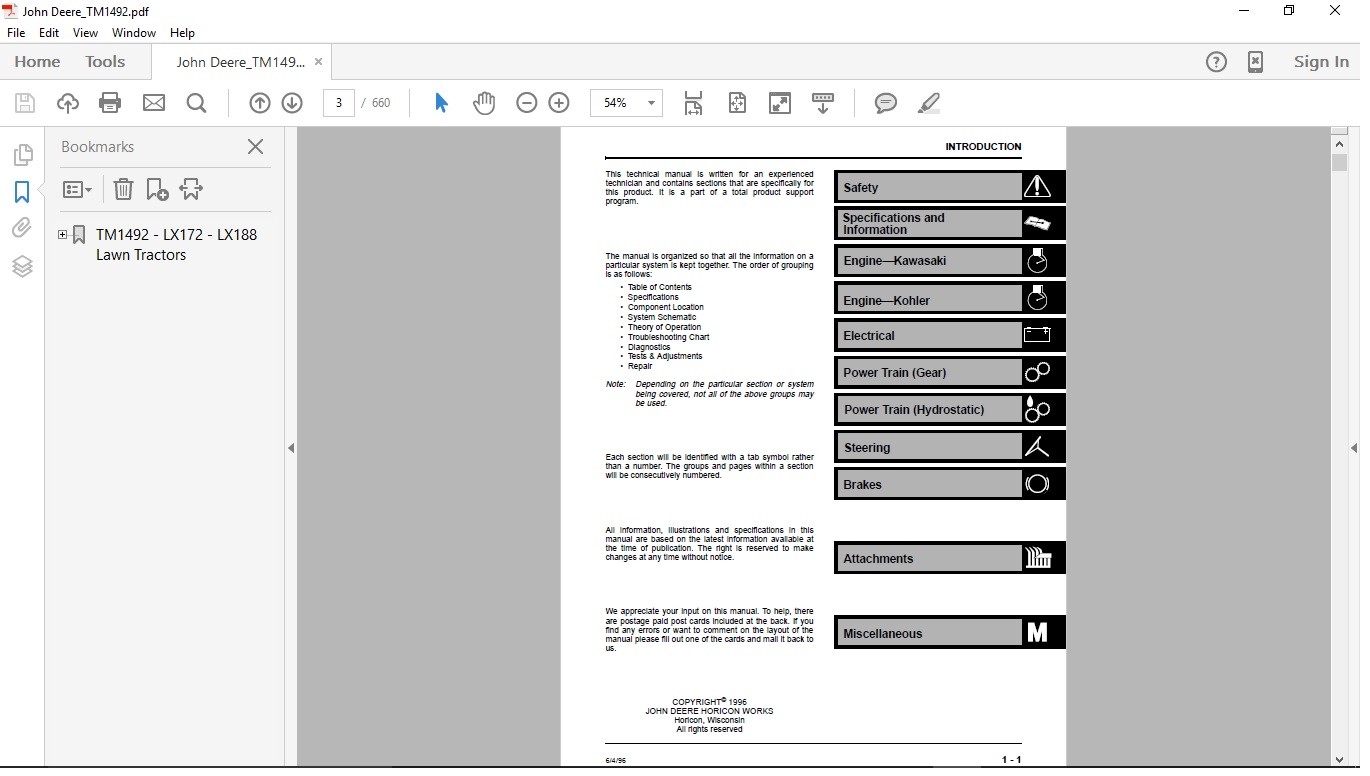
Task: Open the File menu
Action: point(16,32)
